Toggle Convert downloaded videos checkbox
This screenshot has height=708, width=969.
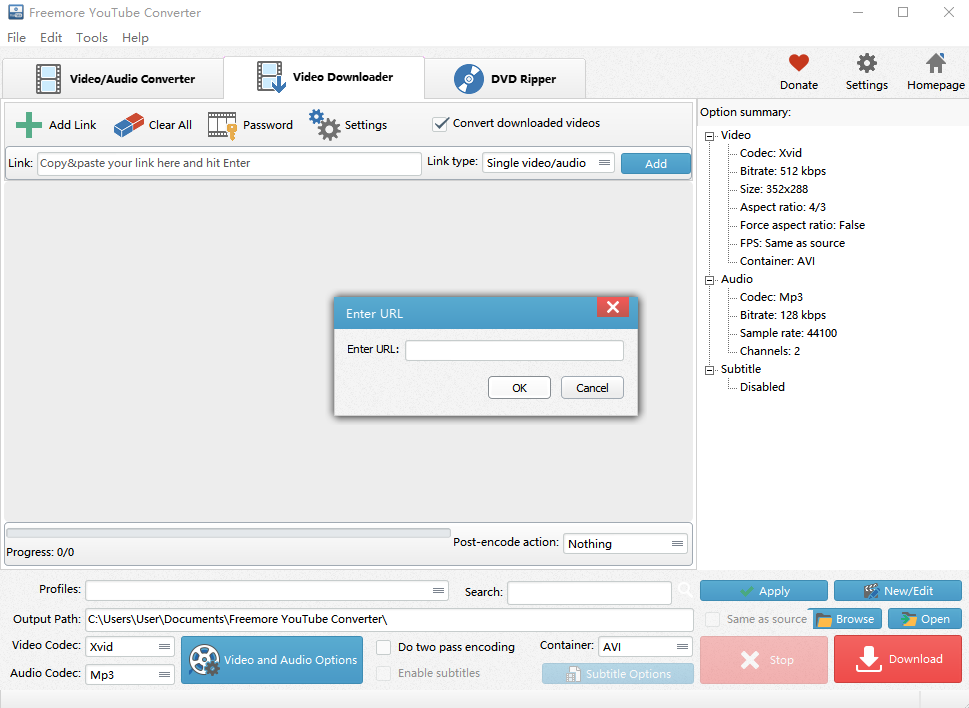[x=441, y=124]
